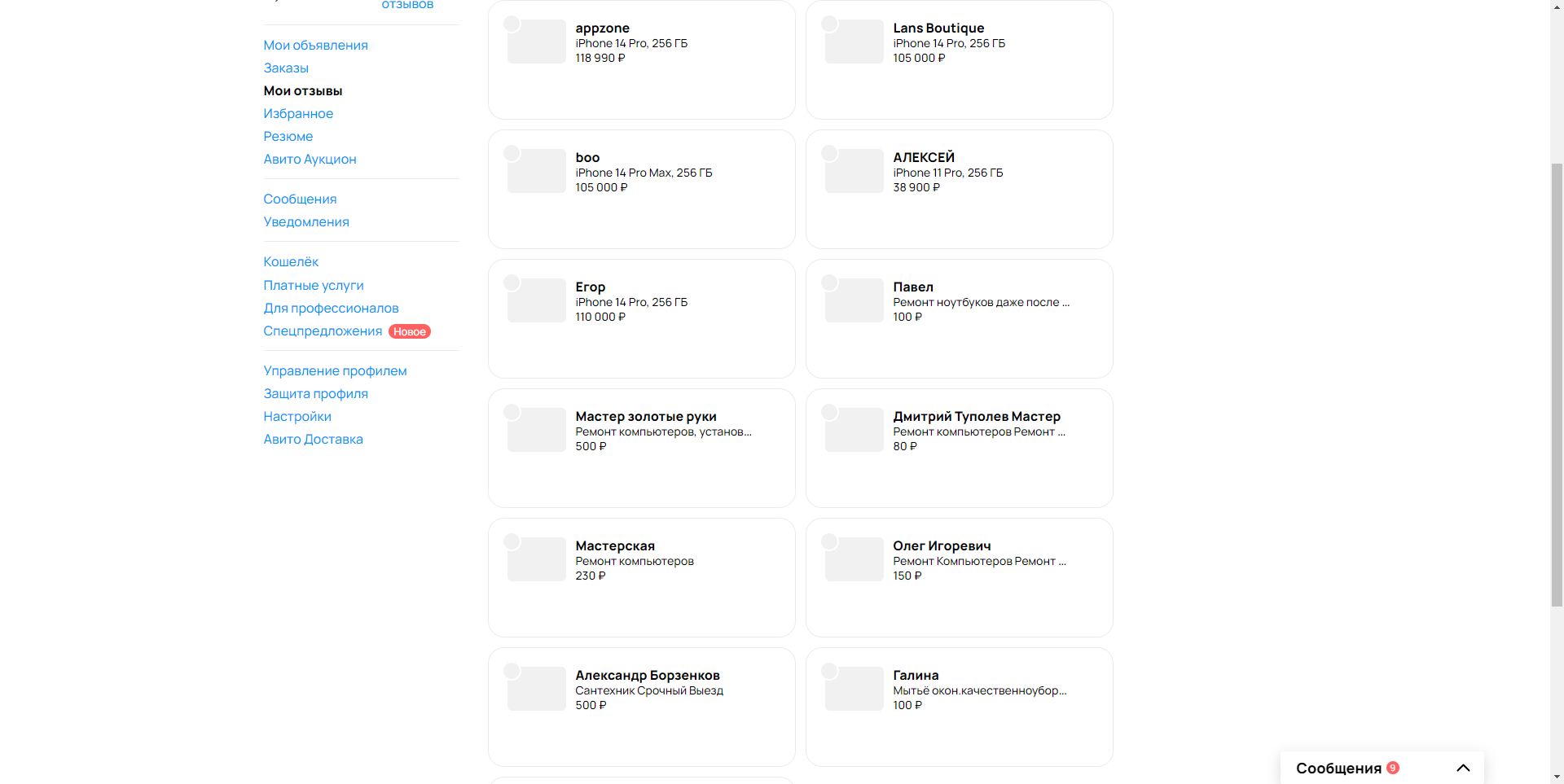This screenshot has height=784, width=1564.
Task: Click Мастер золотые руки thumbnail
Action: point(537,430)
